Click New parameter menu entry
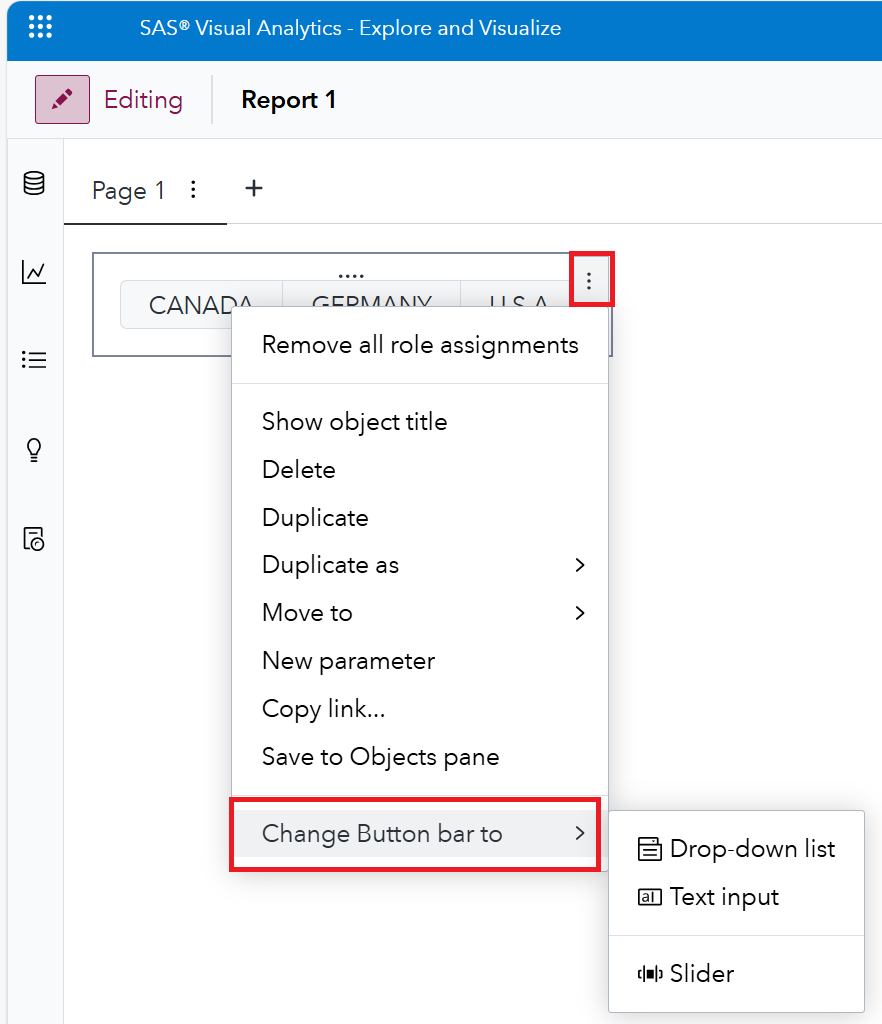Viewport: 882px width, 1024px height. tap(348, 661)
